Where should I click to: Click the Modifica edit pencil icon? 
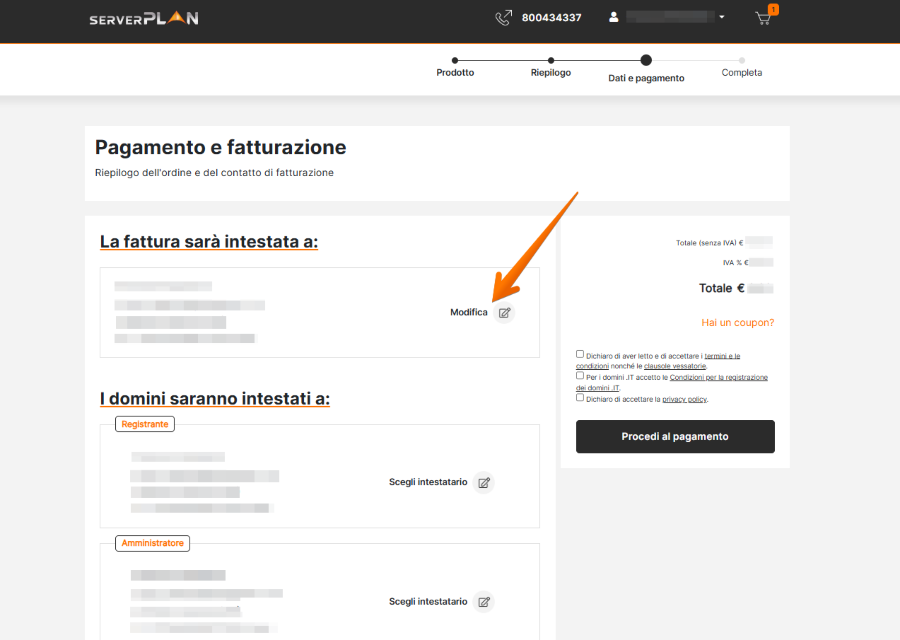coord(505,313)
